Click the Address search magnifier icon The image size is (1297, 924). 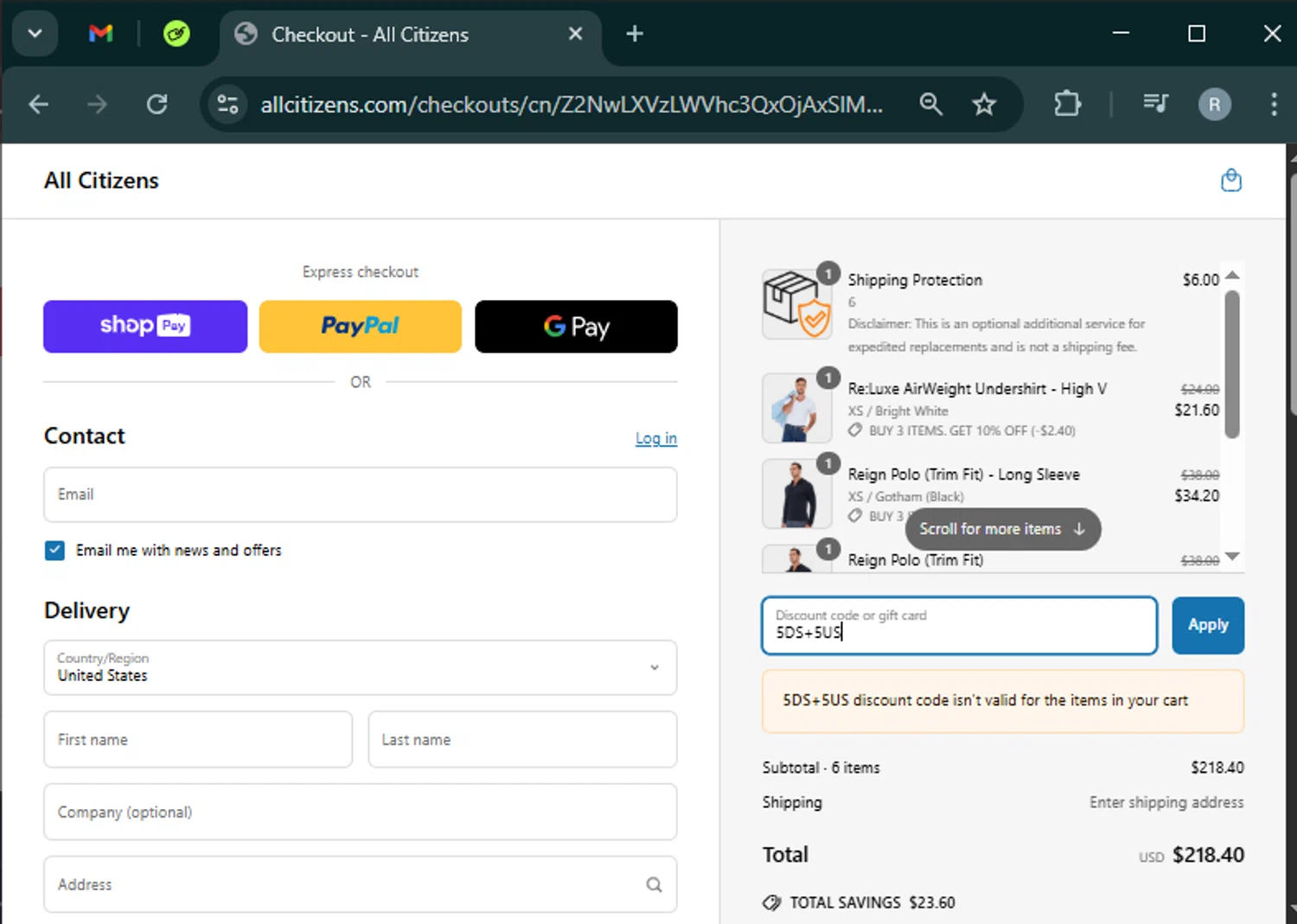(x=654, y=885)
